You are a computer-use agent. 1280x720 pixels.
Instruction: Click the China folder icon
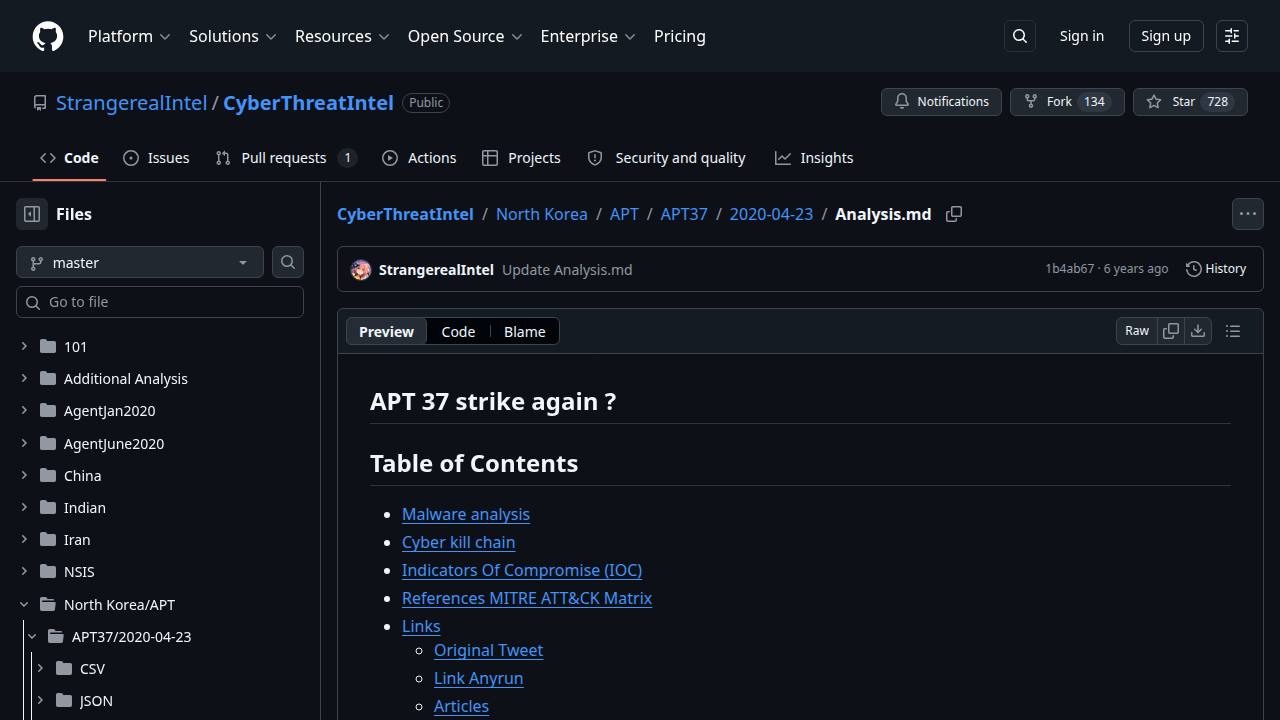tap(48, 475)
